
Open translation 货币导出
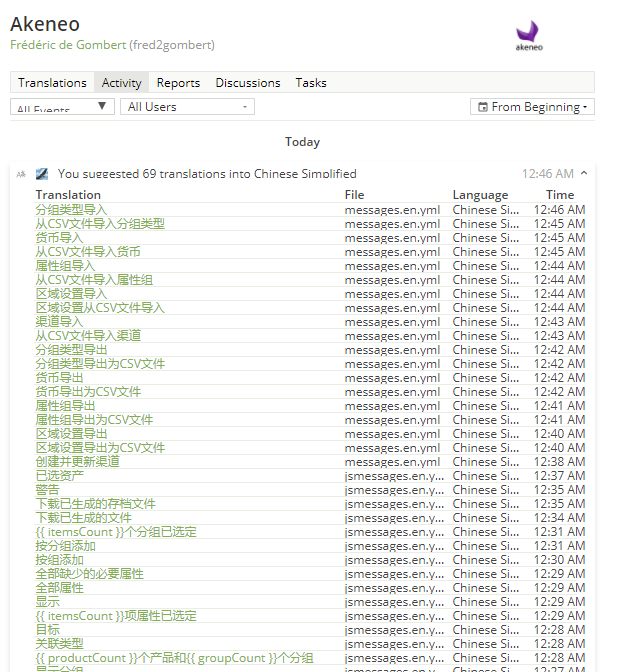coord(59,378)
